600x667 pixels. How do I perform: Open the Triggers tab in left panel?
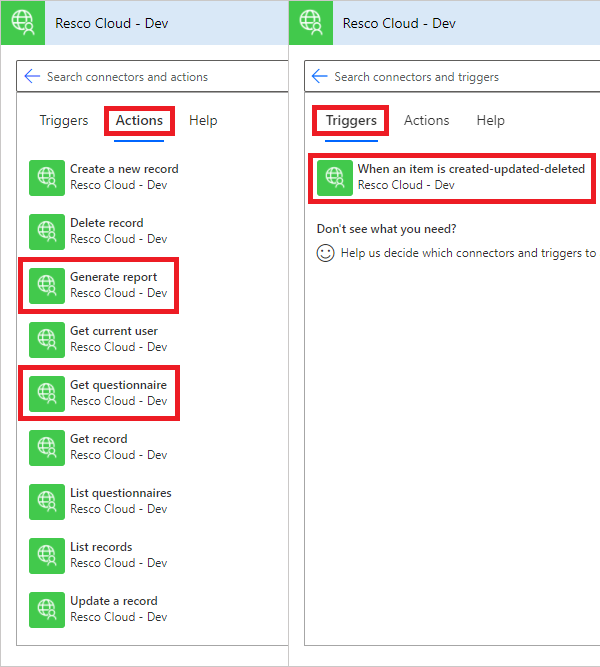(64, 121)
